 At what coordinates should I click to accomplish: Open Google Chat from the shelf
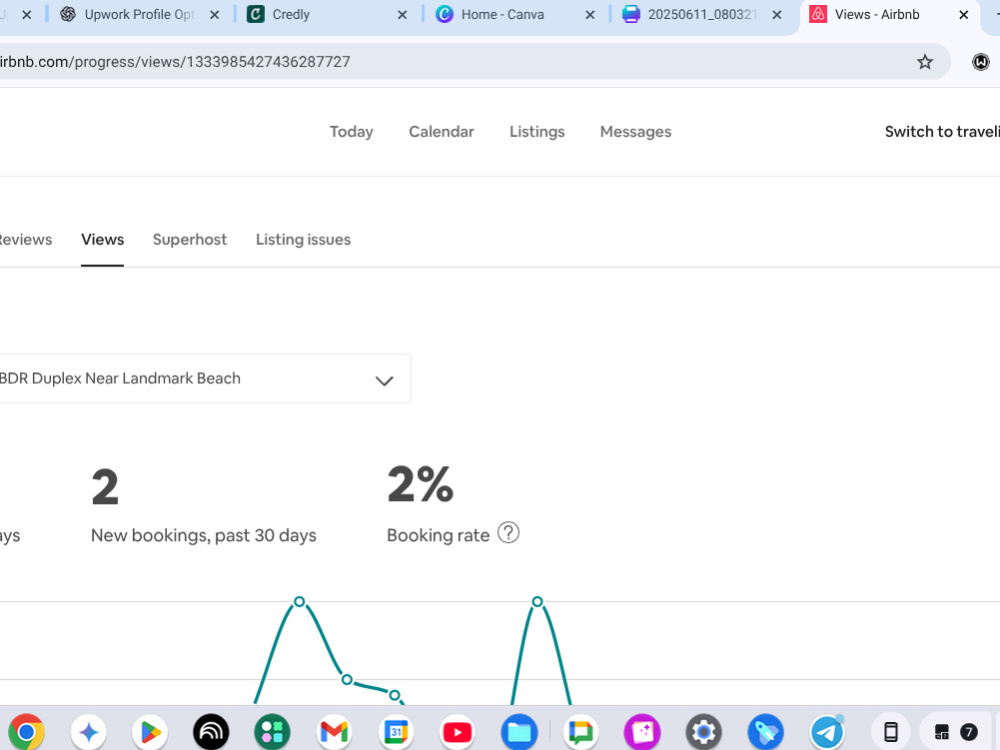tap(580, 732)
